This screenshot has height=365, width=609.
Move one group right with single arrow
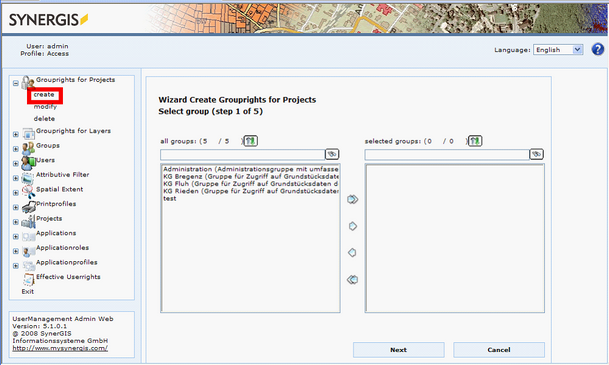point(353,226)
